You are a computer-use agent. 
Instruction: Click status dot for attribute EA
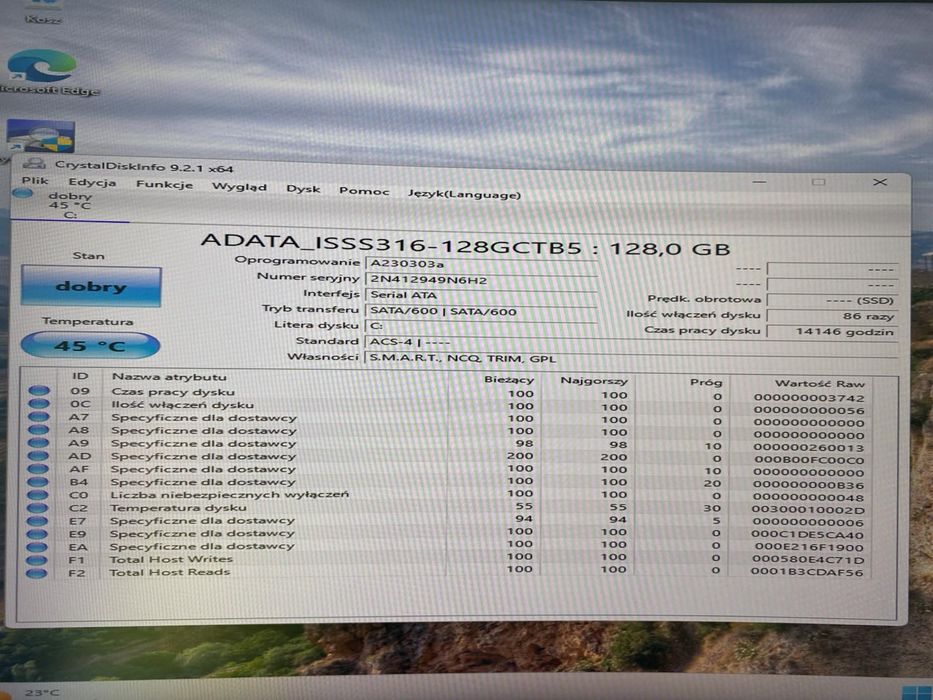[x=36, y=546]
